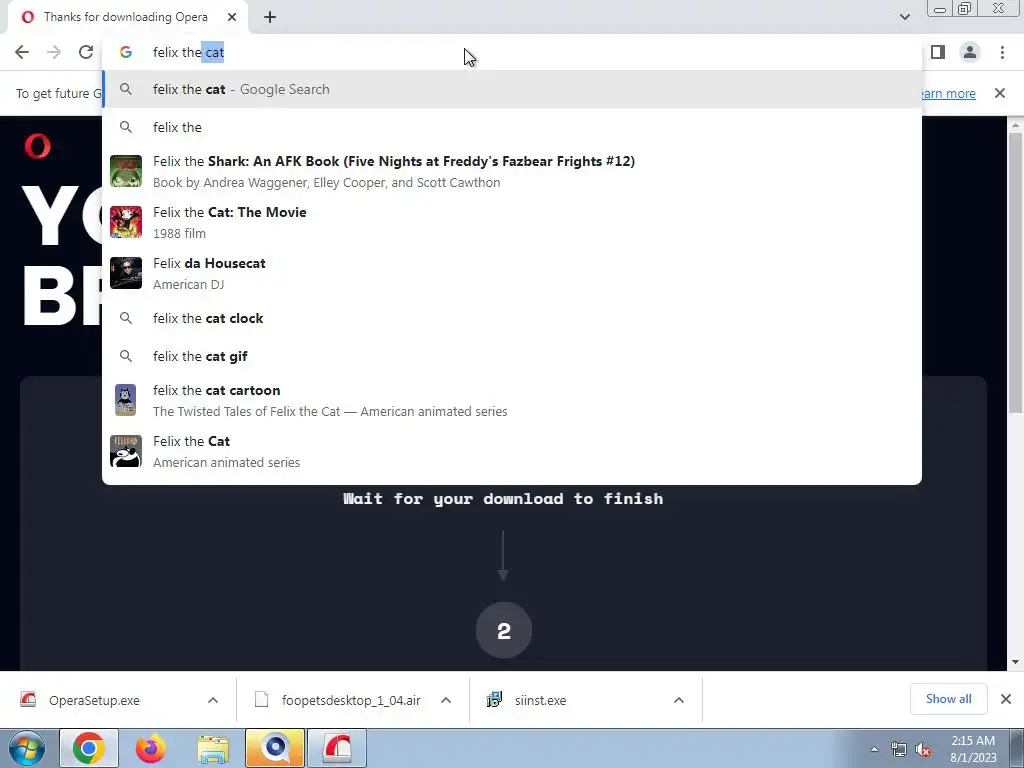Image resolution: width=1024 pixels, height=768 pixels.
Task: Click the forward navigation arrow
Action: click(54, 52)
